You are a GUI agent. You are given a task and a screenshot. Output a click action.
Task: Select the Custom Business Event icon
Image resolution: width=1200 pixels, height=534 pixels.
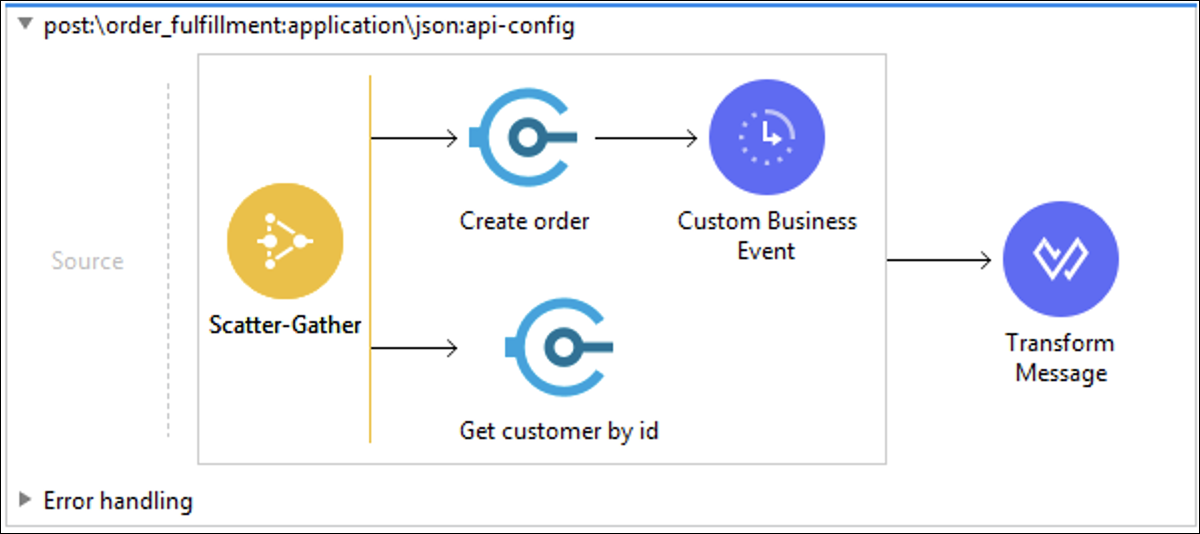click(766, 138)
